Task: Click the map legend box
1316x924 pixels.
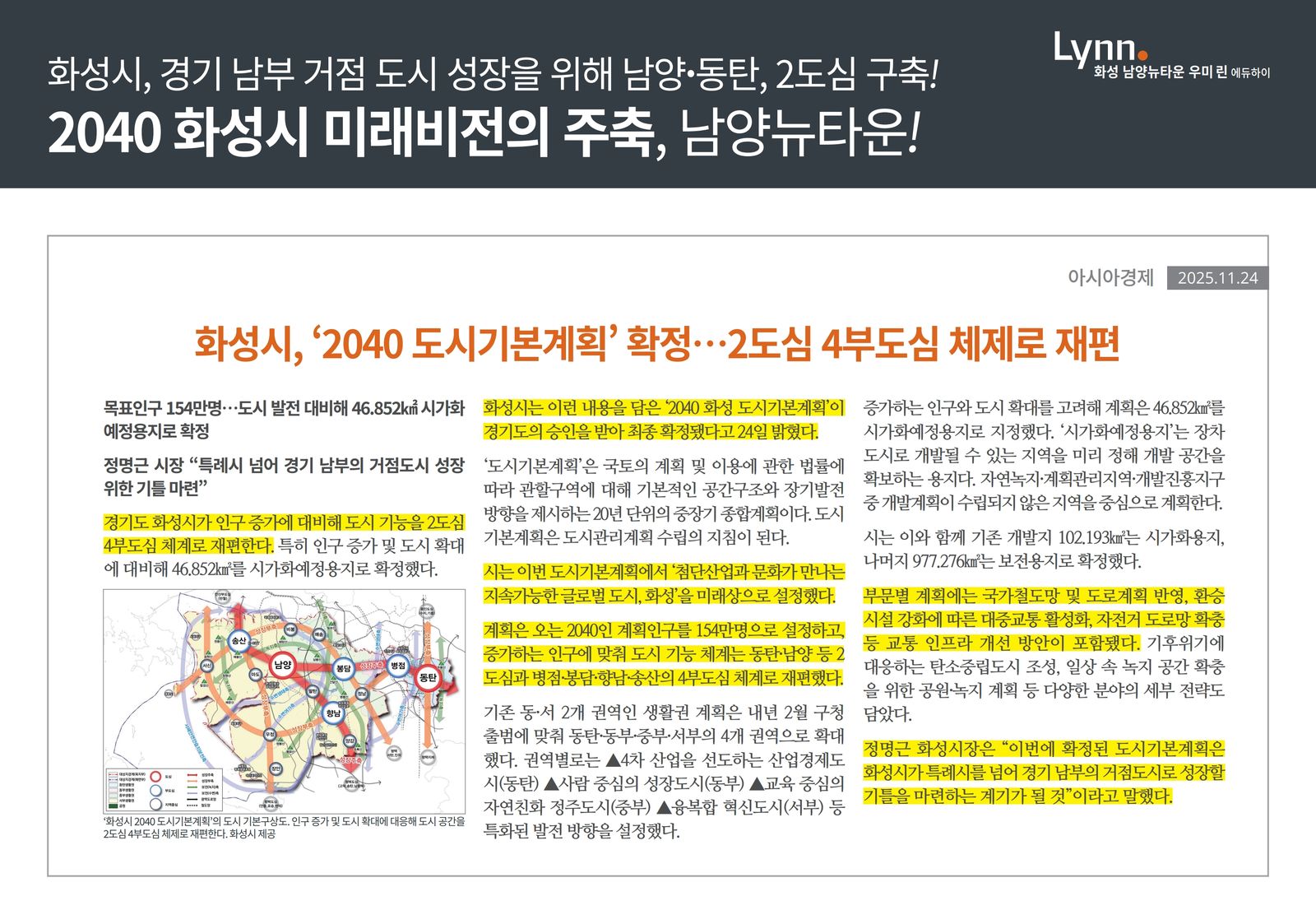Action: (164, 788)
